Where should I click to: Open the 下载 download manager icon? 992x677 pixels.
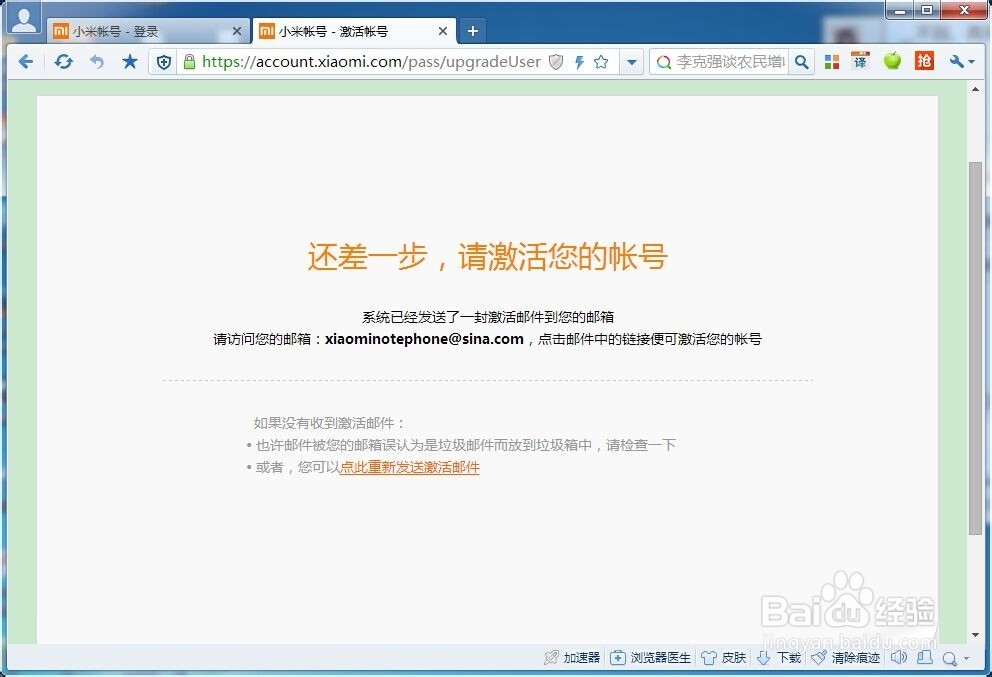pos(779,658)
